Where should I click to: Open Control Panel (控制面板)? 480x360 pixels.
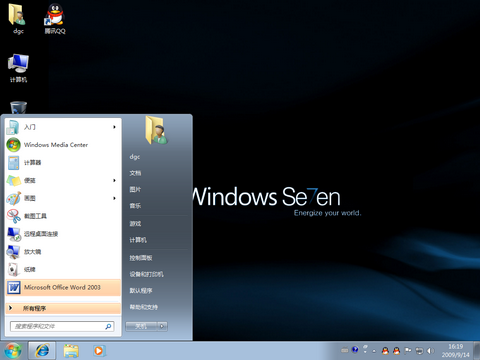click(141, 258)
